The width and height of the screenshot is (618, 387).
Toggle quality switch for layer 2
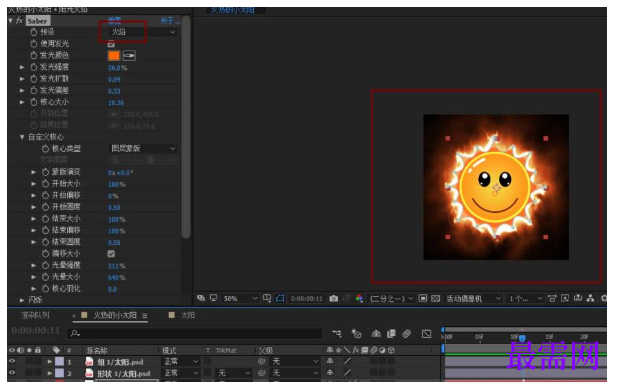(347, 373)
